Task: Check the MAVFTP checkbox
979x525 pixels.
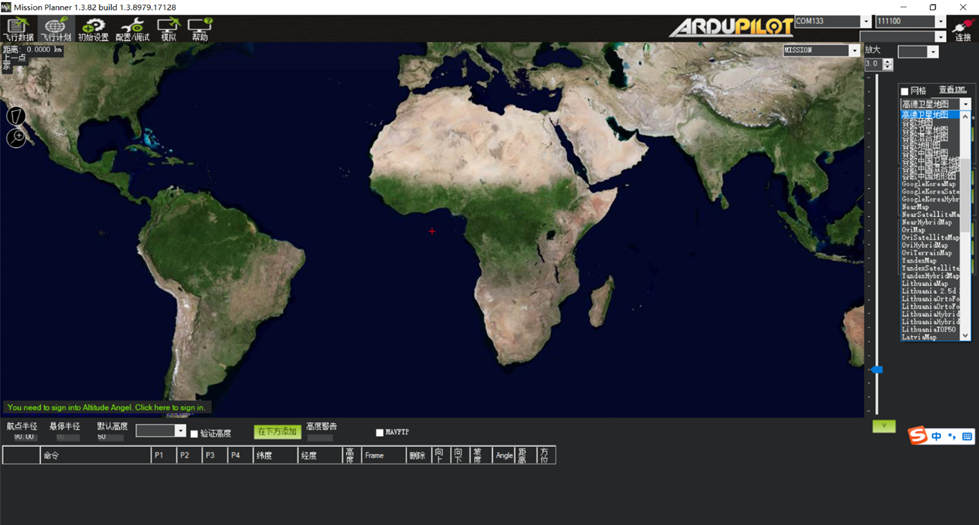Action: point(380,432)
